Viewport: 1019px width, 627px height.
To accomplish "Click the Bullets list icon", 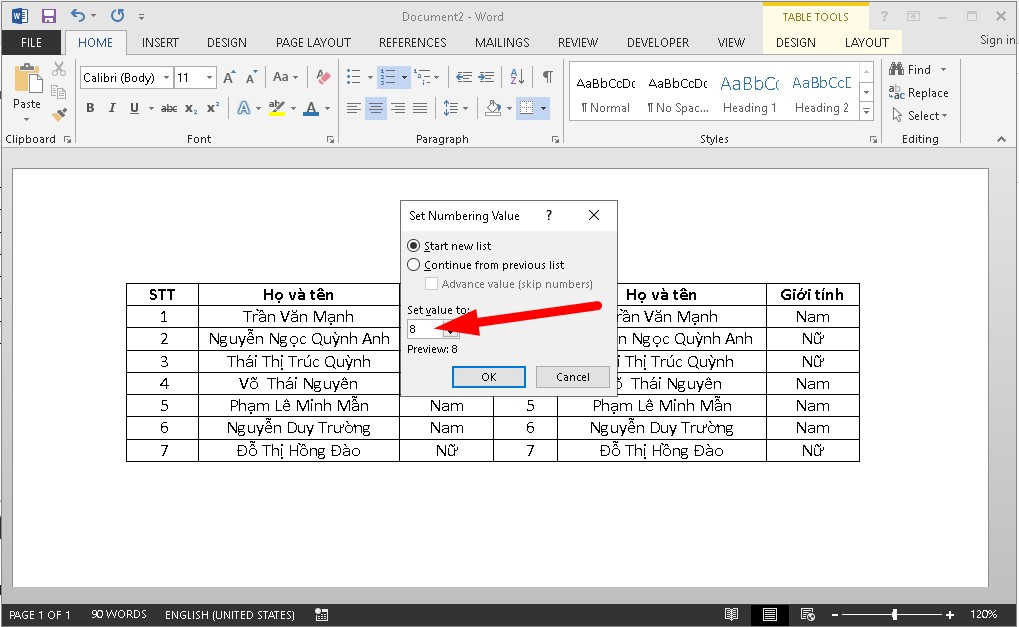I will tap(353, 77).
